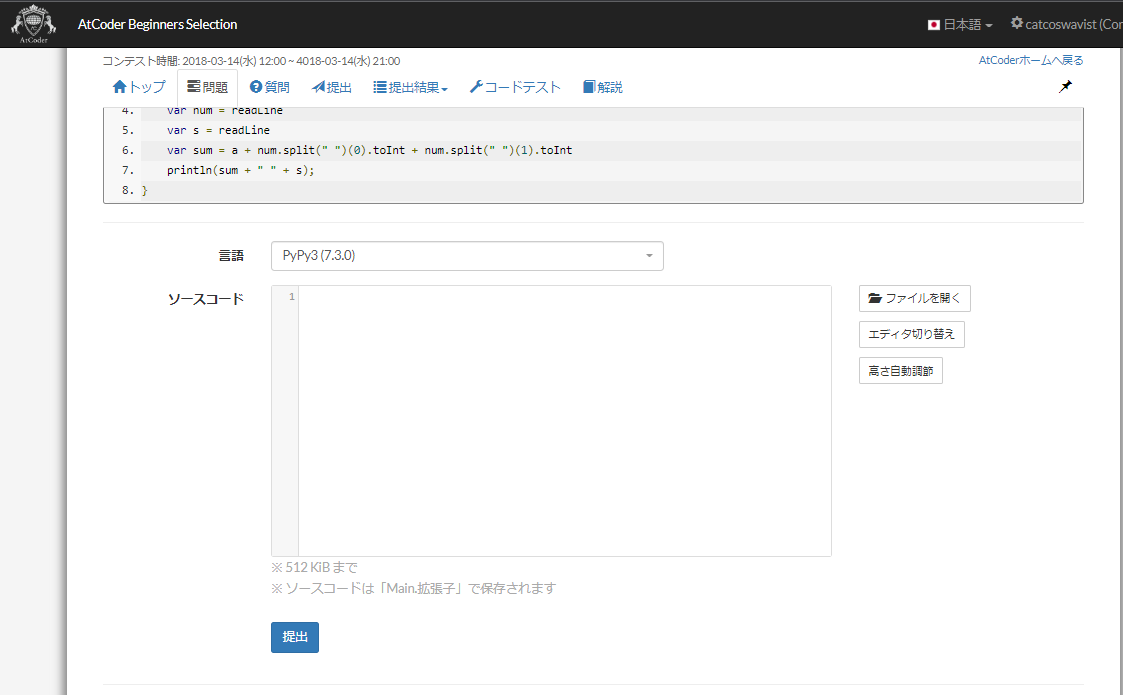Click the paper plane icon beside 提出
Screen dimensions: 1123x695
point(318,87)
